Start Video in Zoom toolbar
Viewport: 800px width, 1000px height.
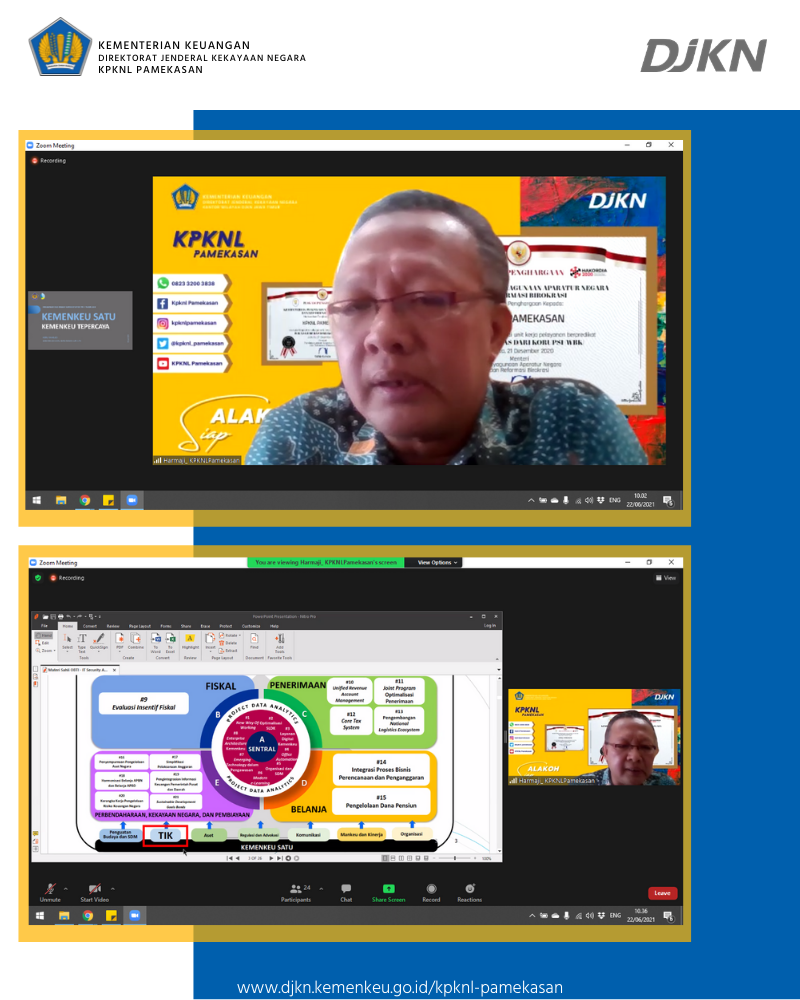pos(95,889)
